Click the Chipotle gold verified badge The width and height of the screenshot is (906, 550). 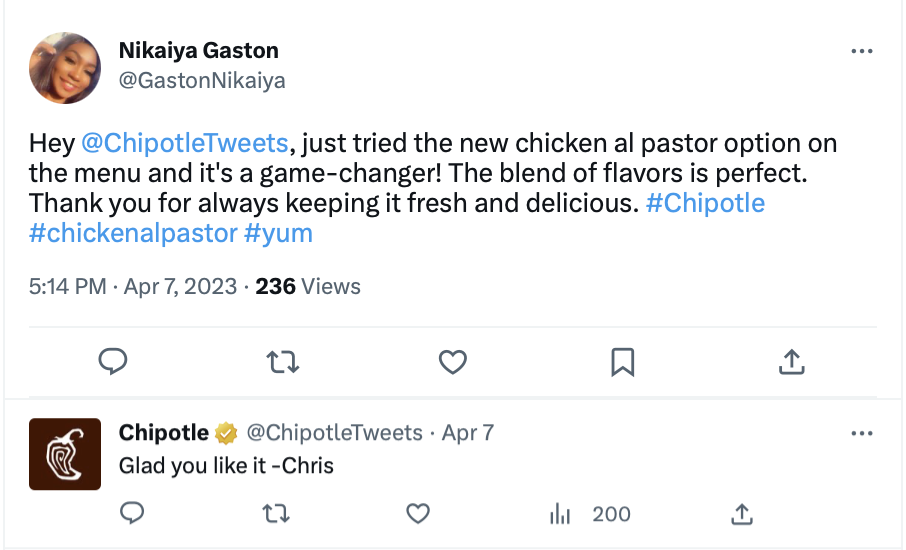pos(227,433)
